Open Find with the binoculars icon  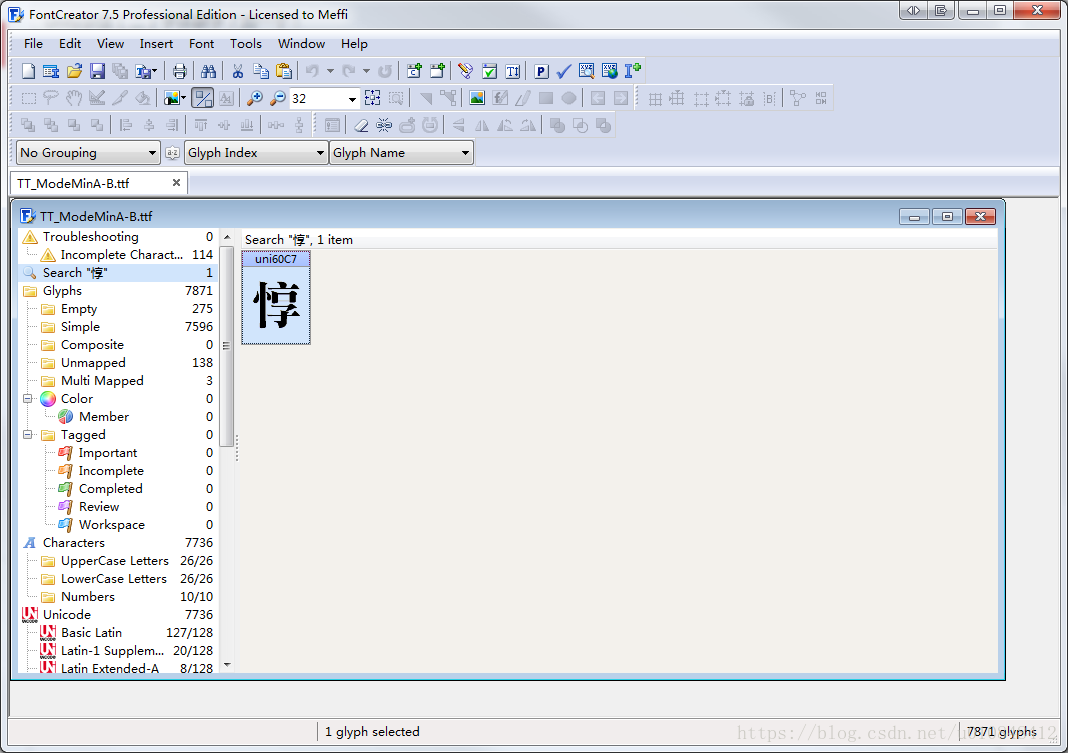208,71
